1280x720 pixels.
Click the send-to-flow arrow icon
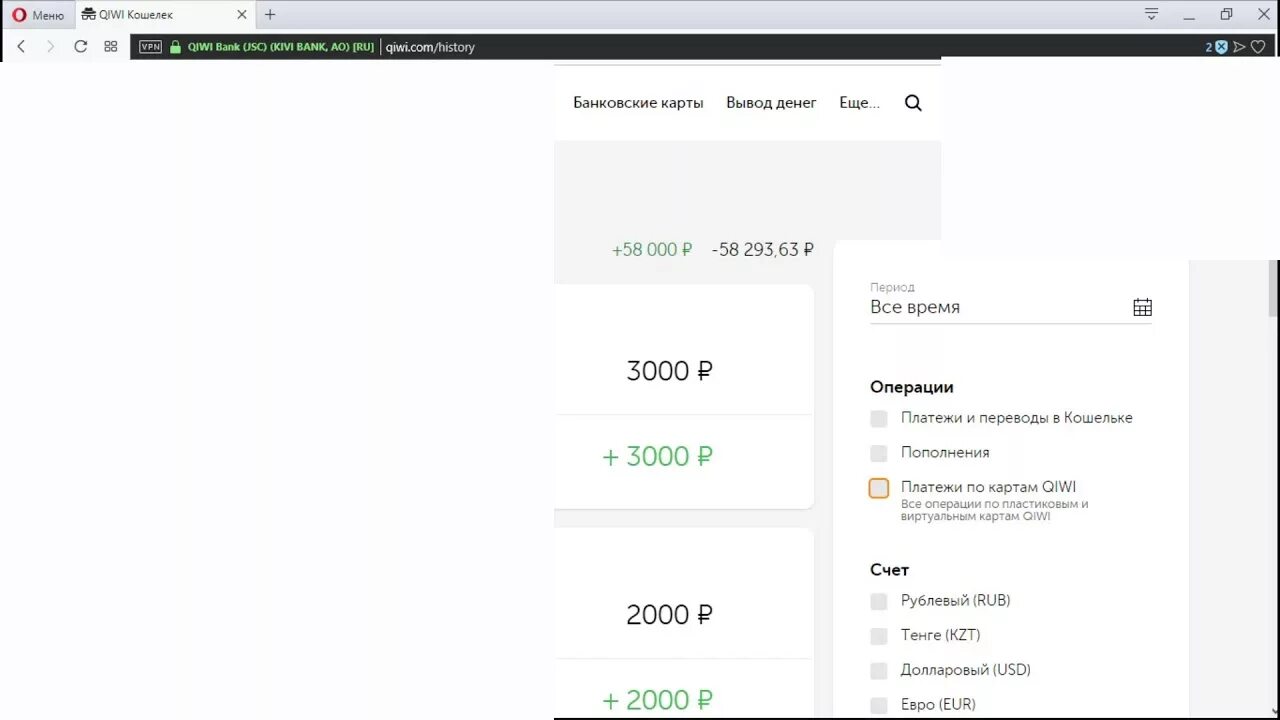coord(1240,47)
